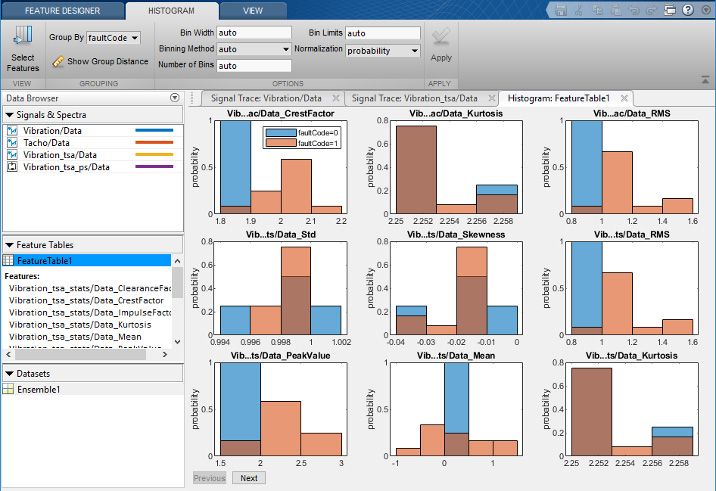
Task: Click the blue Vibration/Data color line
Action: (x=154, y=131)
